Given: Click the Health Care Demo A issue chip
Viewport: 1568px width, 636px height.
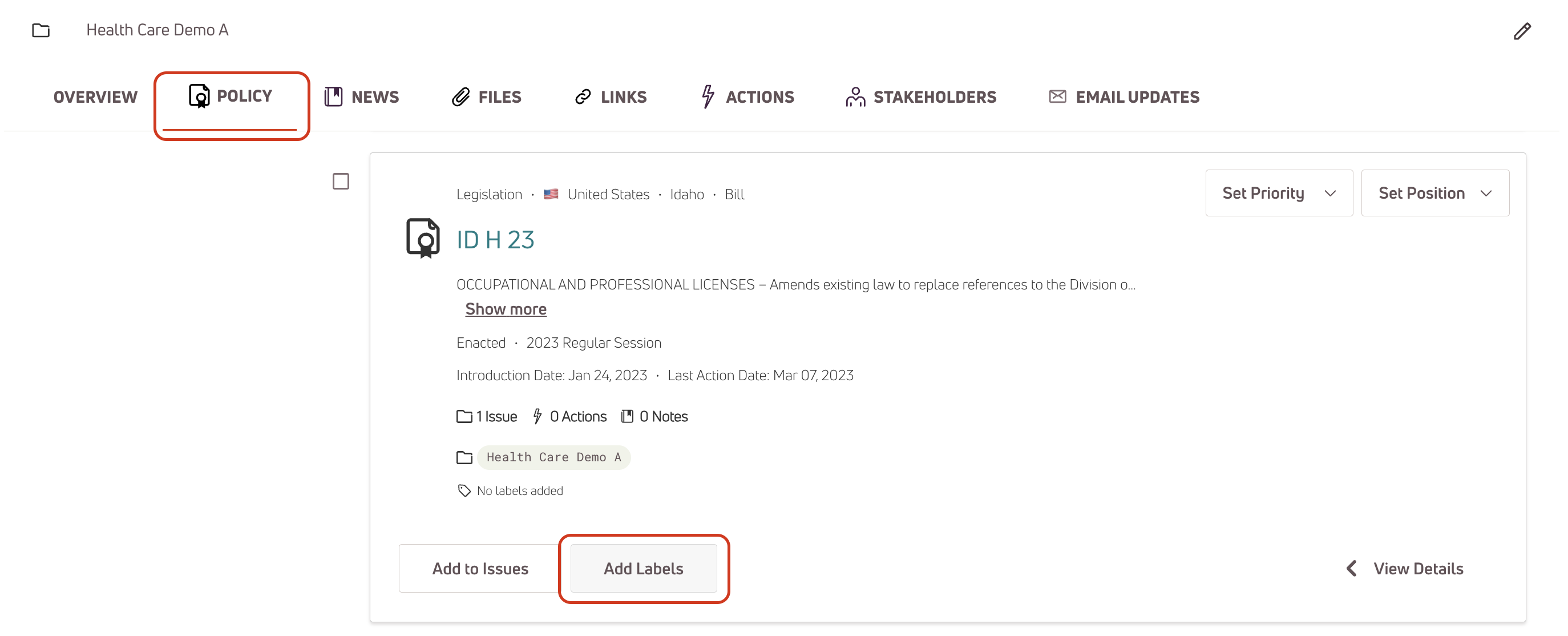Looking at the screenshot, I should [553, 457].
